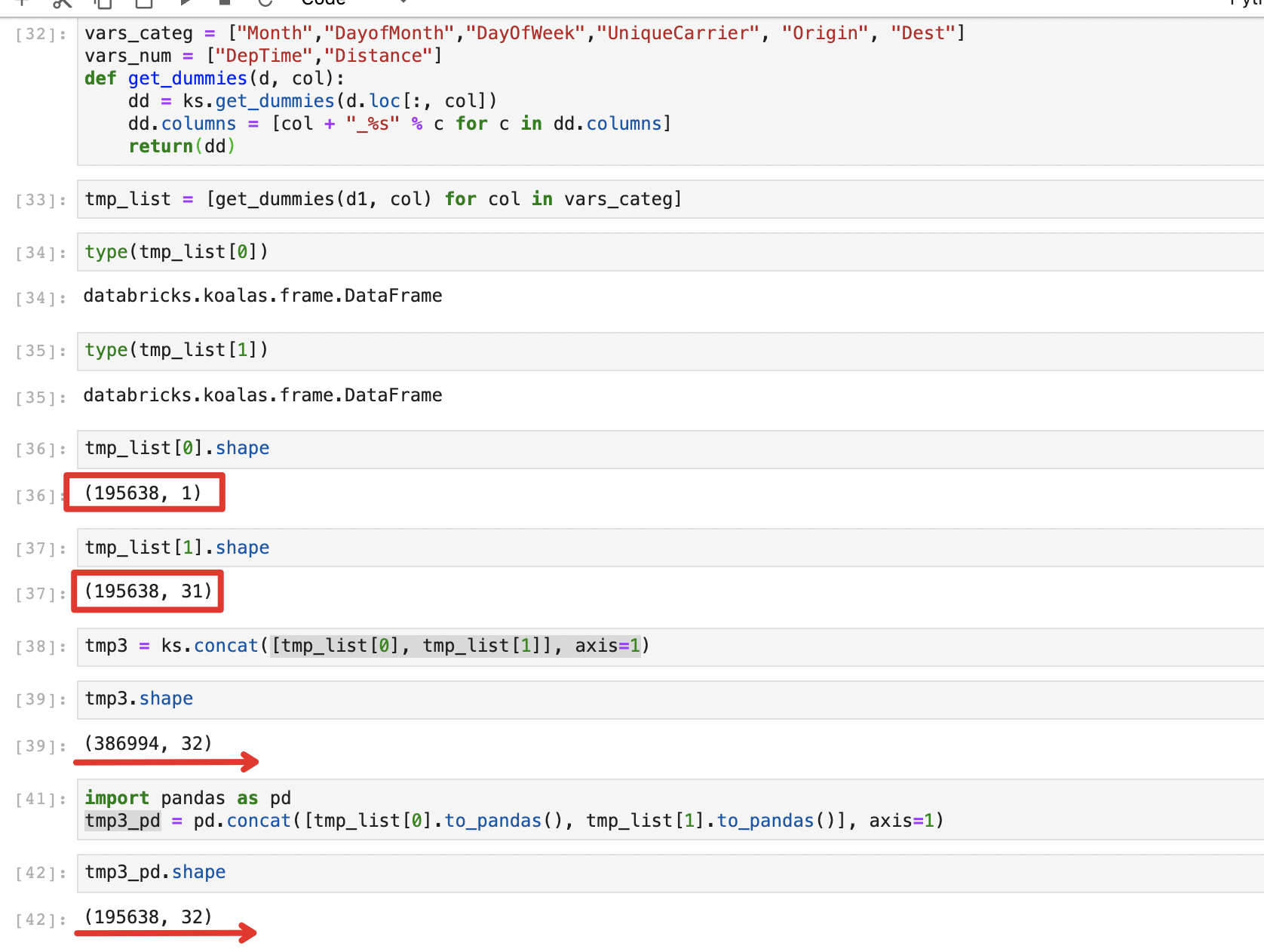Click into the get_dummies function definition cell

pos(670,91)
